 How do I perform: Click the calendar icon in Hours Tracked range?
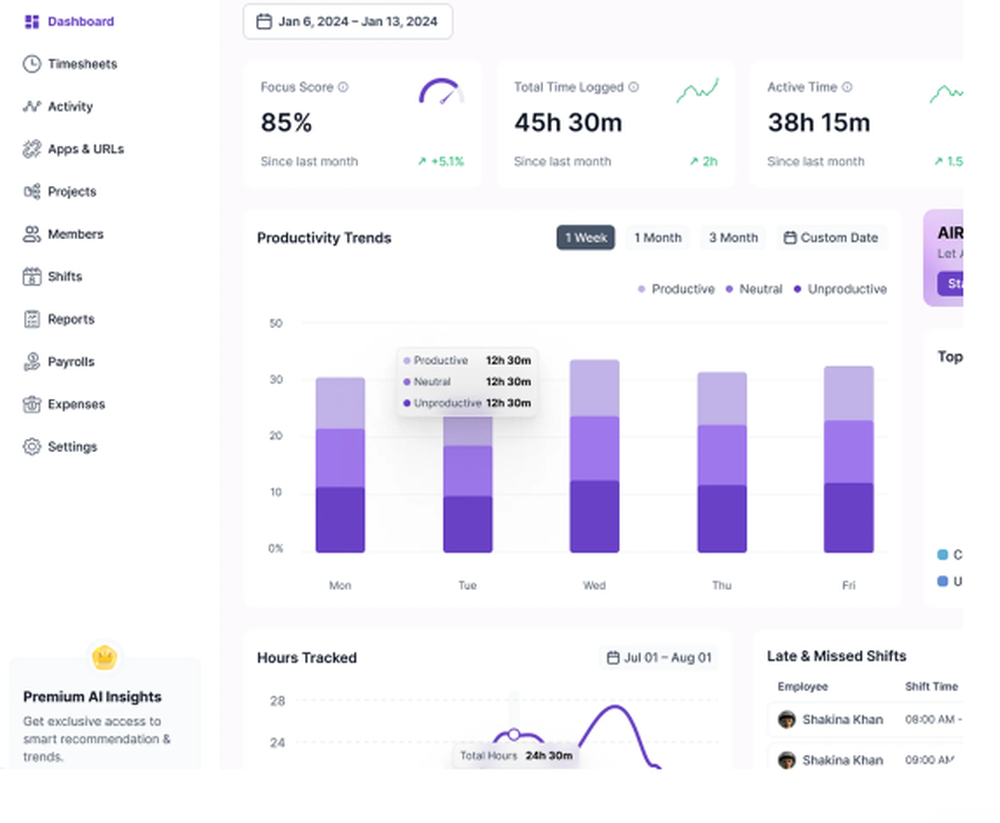click(x=613, y=657)
